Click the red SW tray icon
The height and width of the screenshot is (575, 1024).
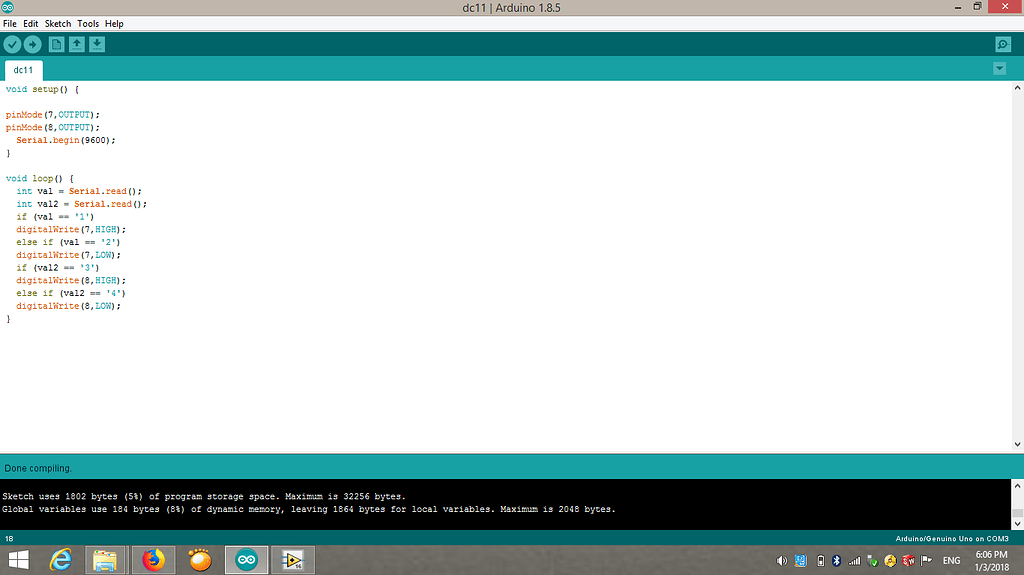[x=908, y=561]
